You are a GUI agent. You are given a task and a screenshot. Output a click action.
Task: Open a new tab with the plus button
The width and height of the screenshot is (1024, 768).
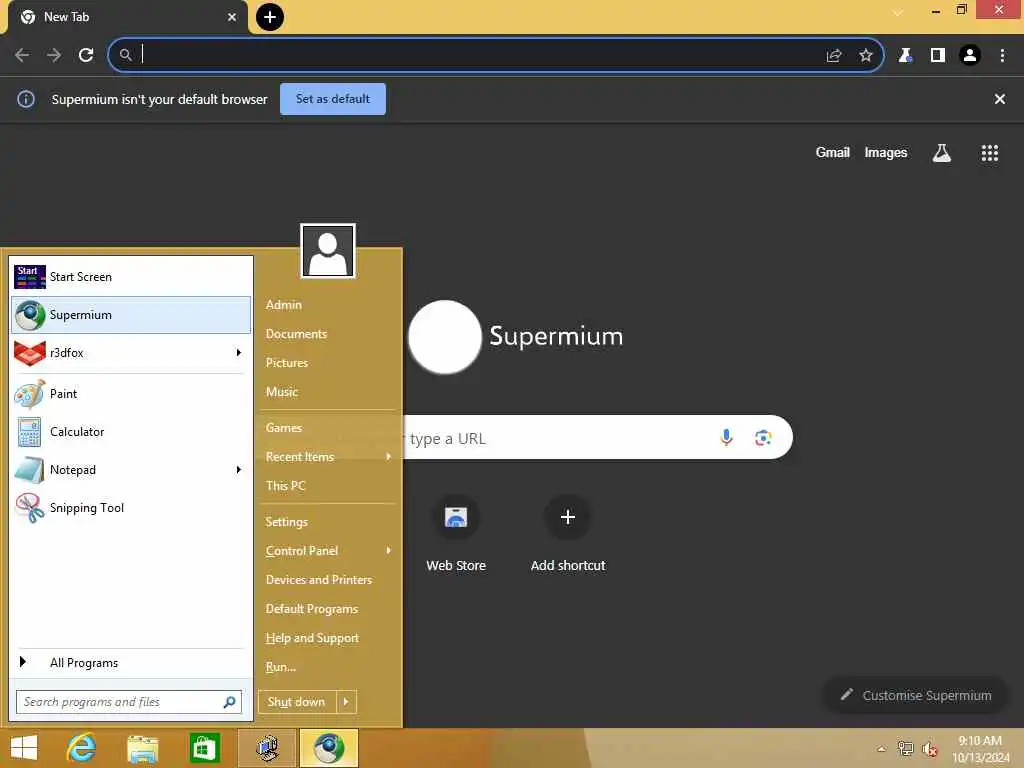pyautogui.click(x=270, y=17)
